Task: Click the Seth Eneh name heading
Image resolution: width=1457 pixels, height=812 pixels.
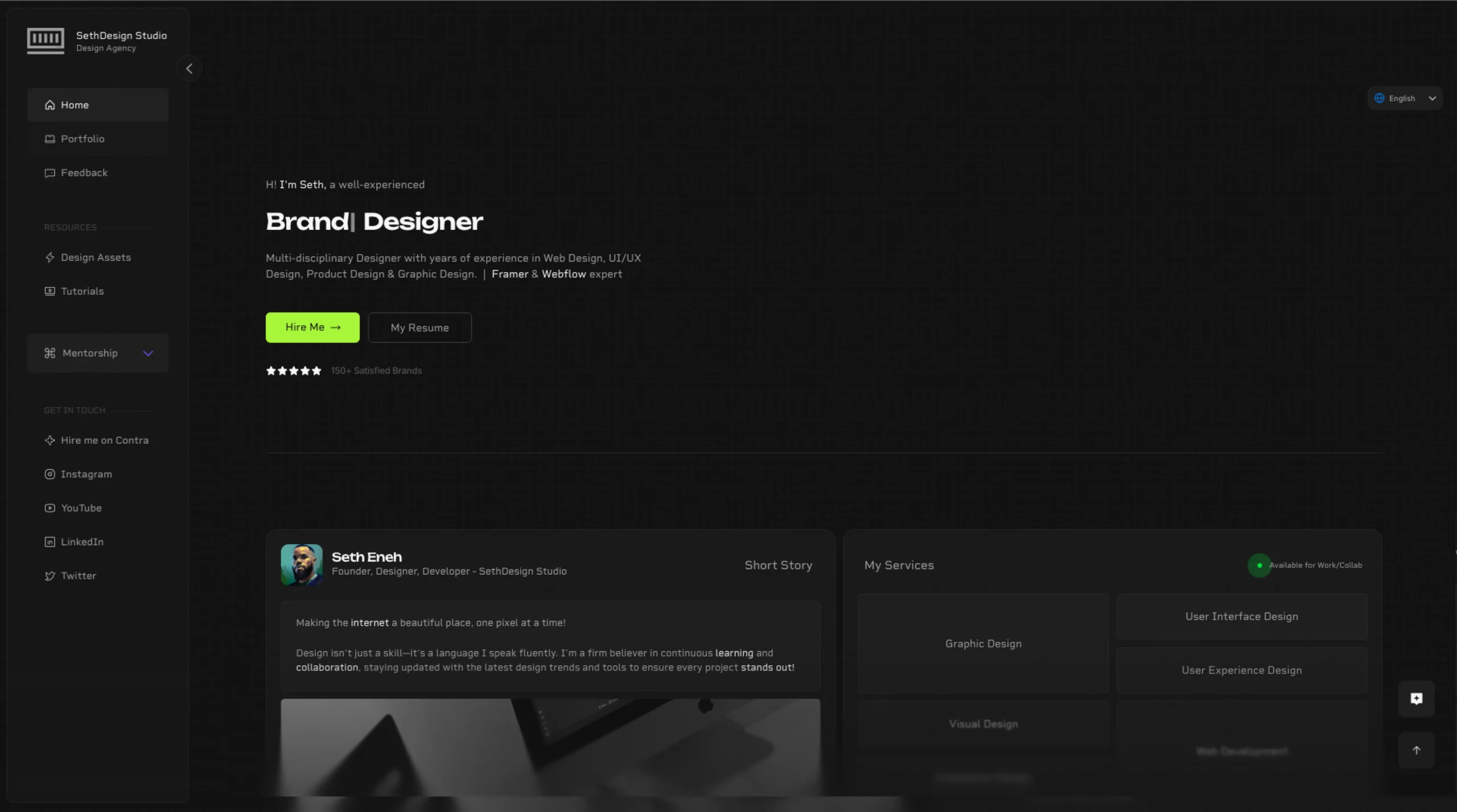Action: 367,557
